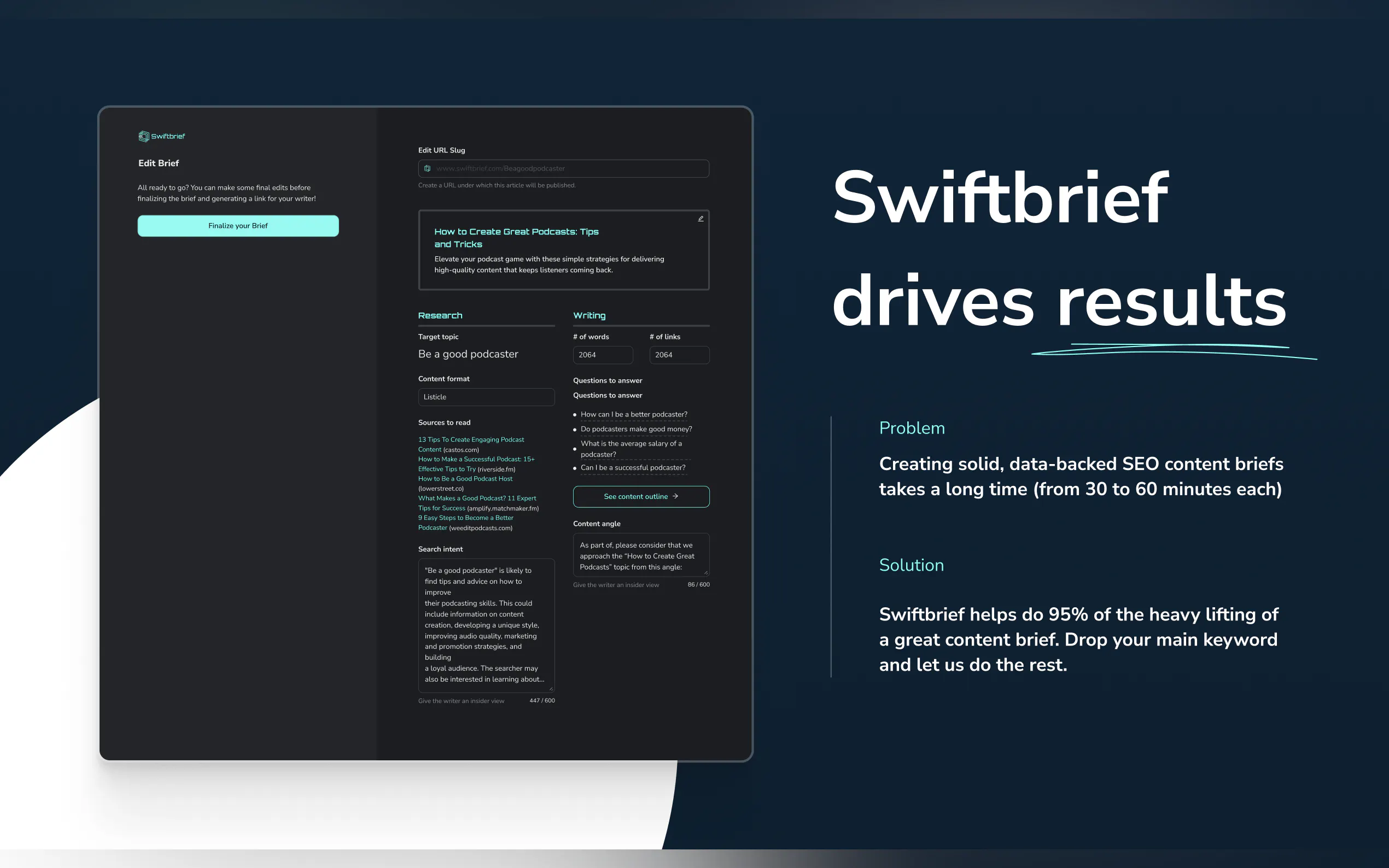Click the Swiftbrief logo icon
1389x868 pixels.
144,136
